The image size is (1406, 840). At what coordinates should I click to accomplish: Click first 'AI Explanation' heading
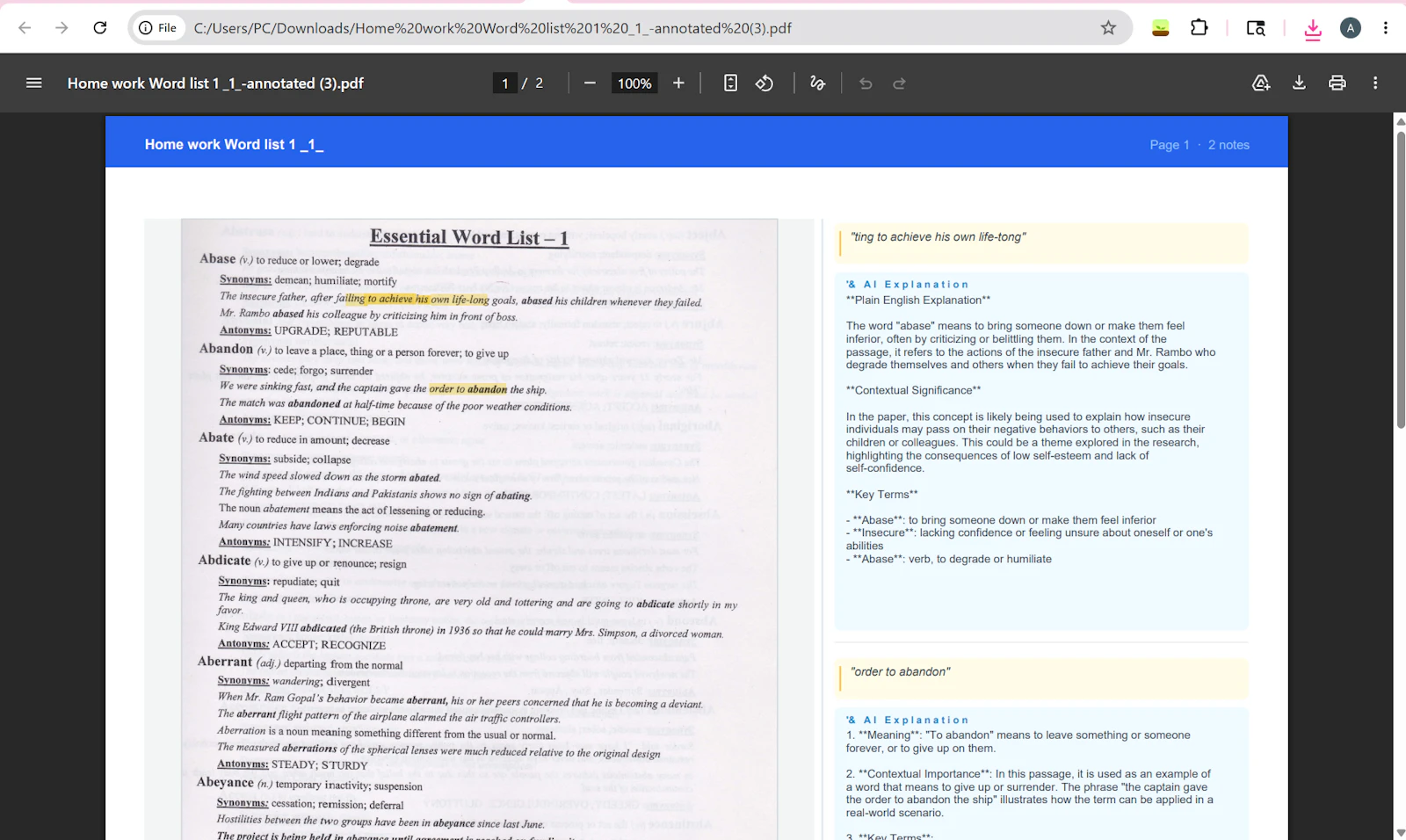tap(907, 285)
